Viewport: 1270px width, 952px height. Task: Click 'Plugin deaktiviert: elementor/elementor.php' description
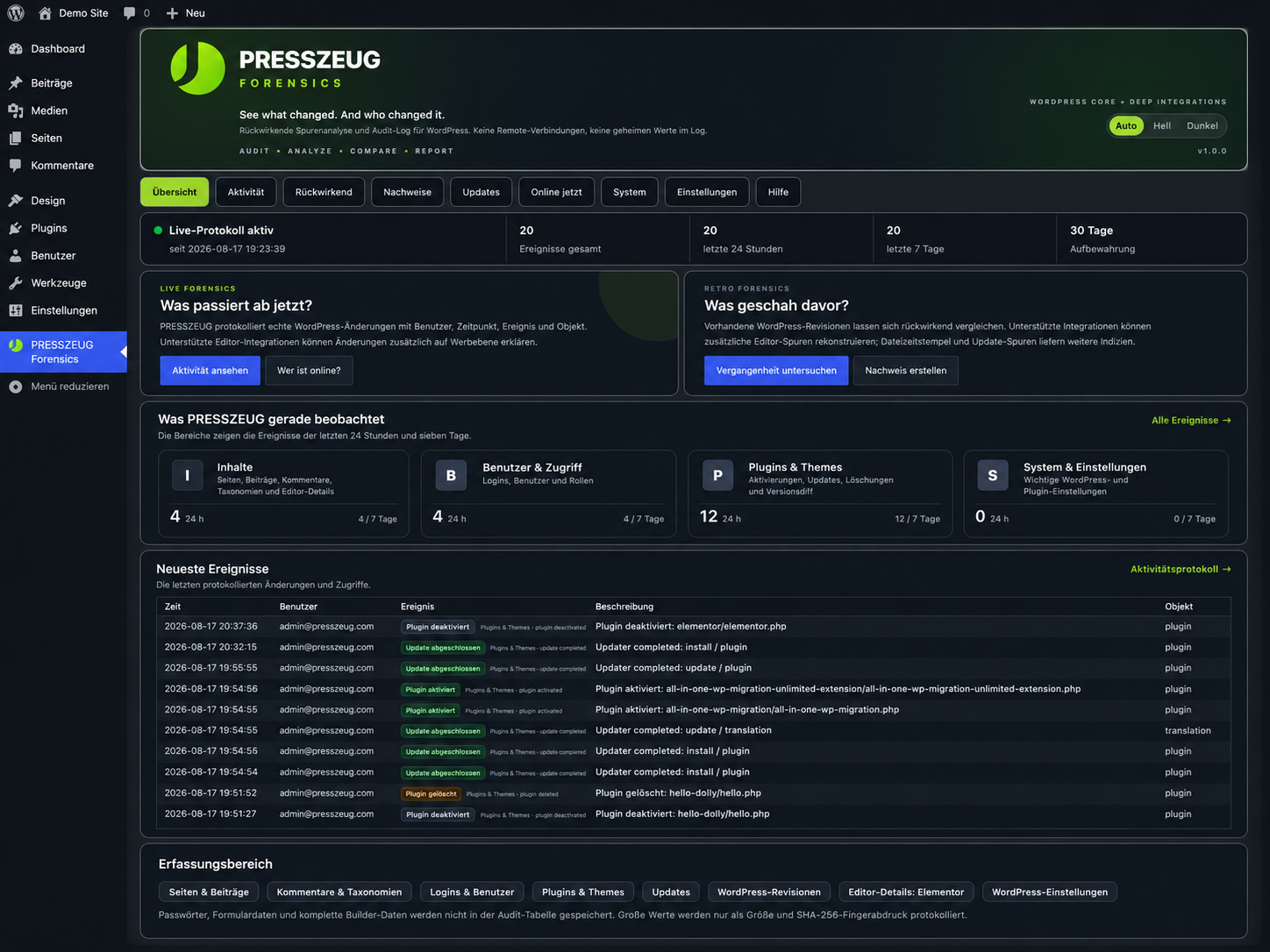tap(690, 627)
